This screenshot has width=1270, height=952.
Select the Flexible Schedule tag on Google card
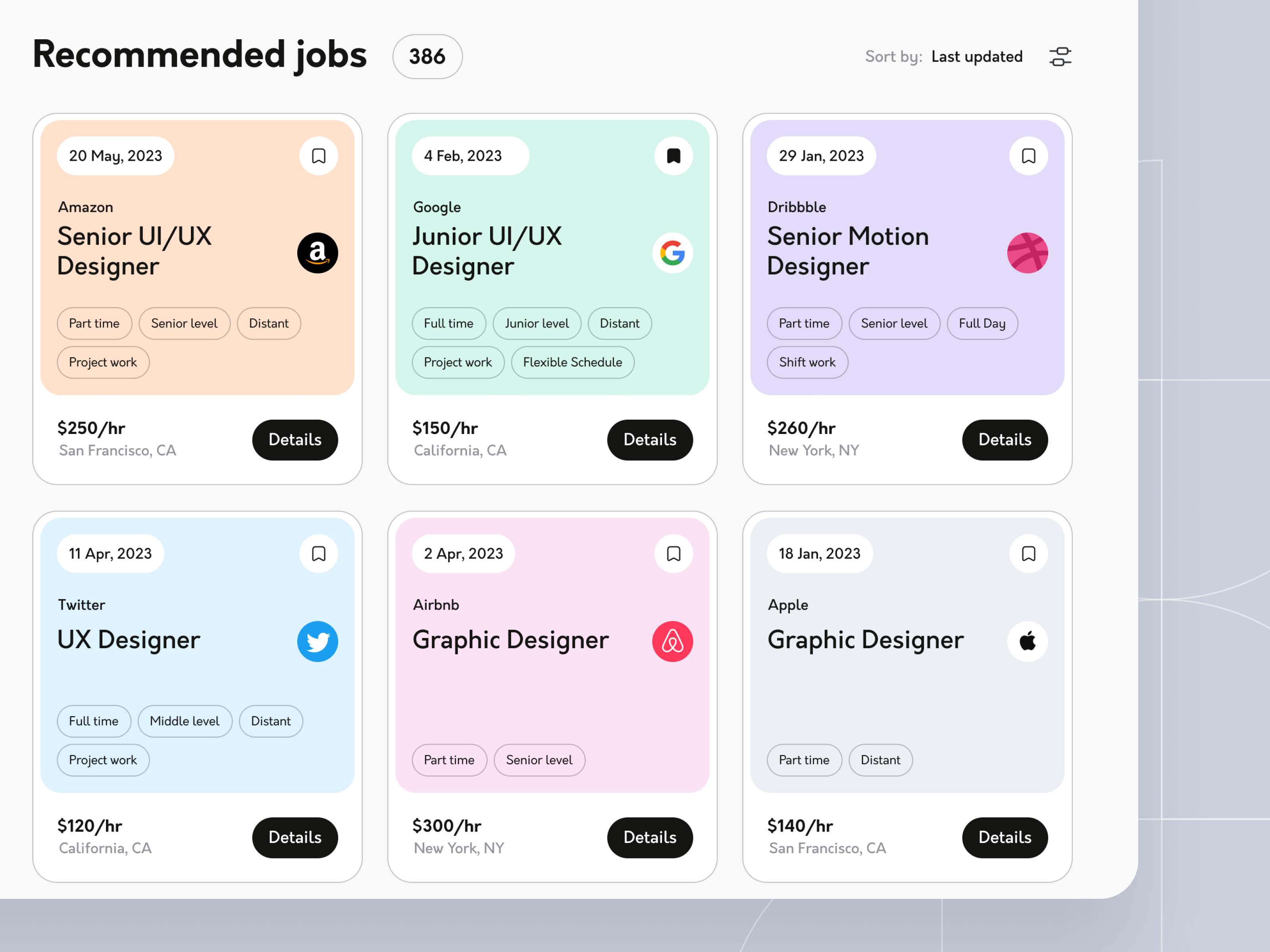[x=572, y=362]
